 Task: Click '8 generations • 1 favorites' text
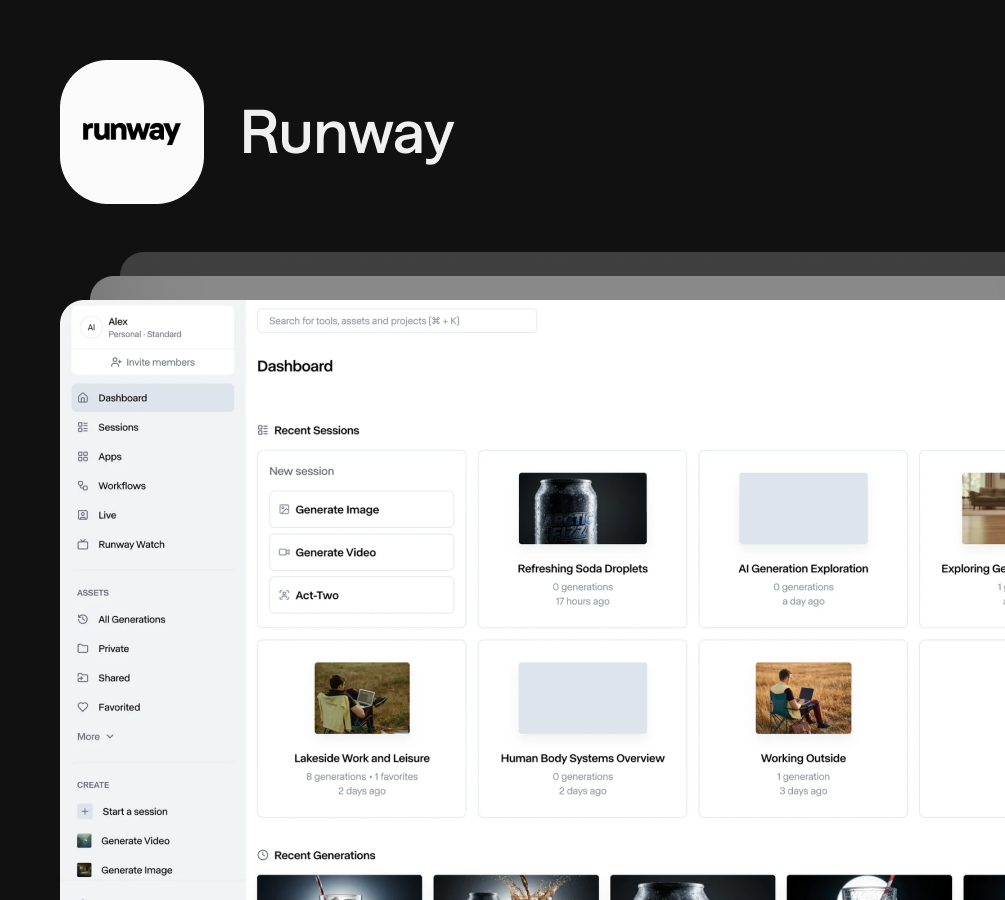point(362,776)
